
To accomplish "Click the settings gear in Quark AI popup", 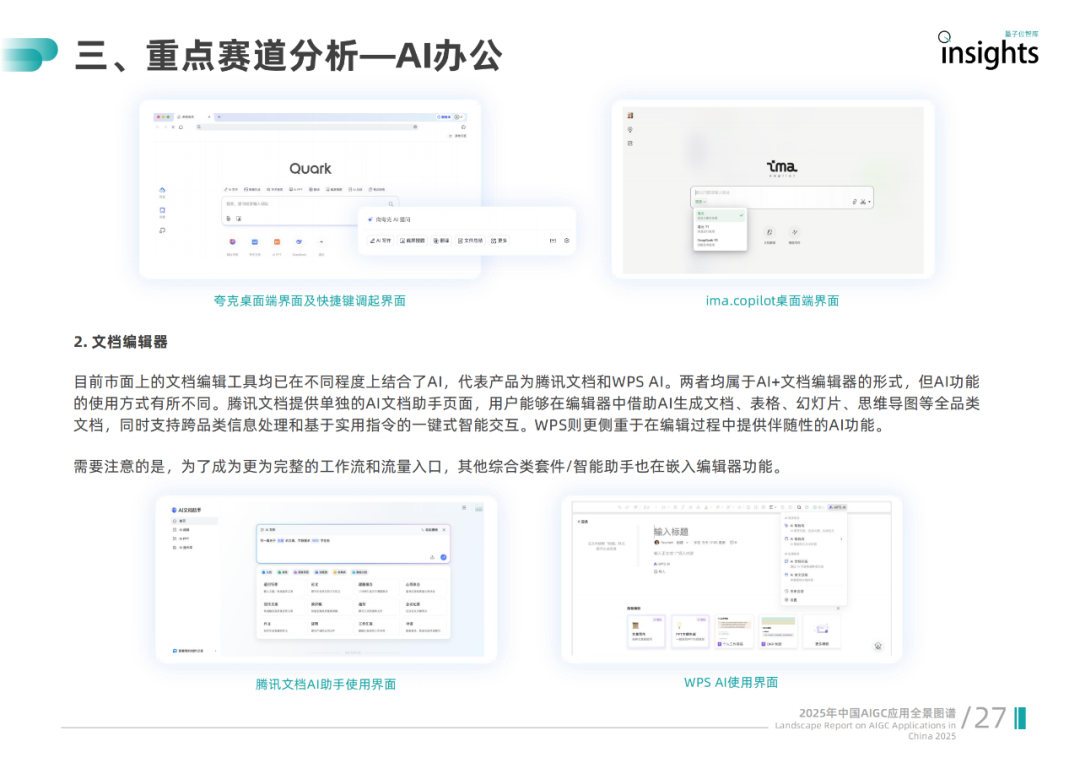I will 567,240.
